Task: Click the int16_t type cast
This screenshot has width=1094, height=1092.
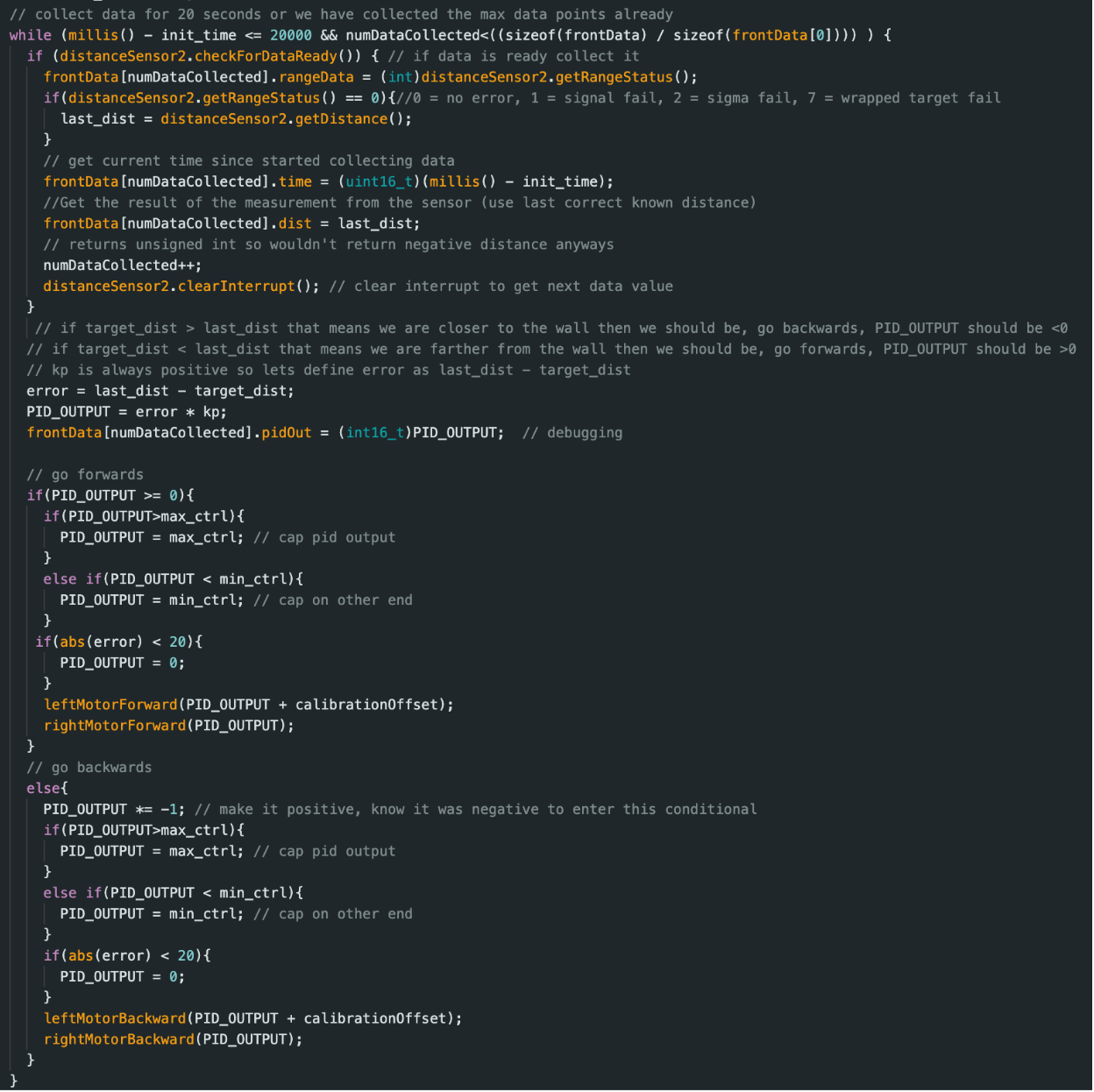Action: pyautogui.click(x=375, y=433)
